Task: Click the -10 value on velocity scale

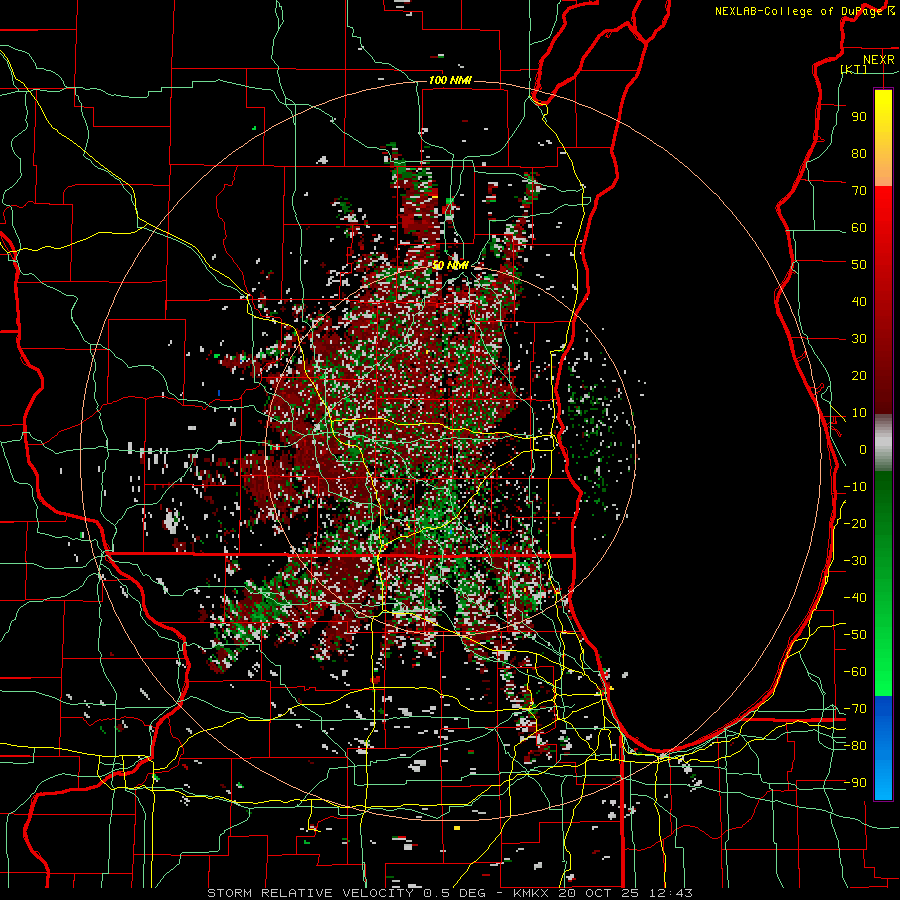Action: [x=855, y=487]
